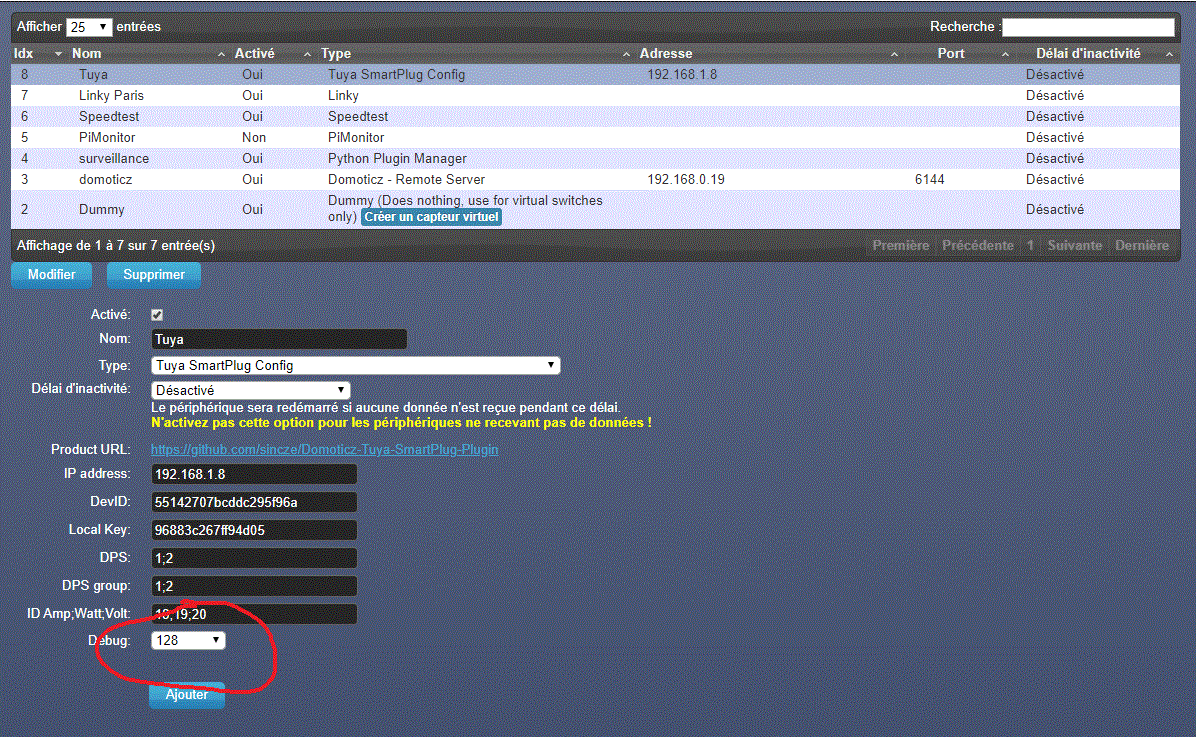Viewport: 1196px width, 737px height.
Task: Select the Linky Paris row
Action: pos(596,95)
